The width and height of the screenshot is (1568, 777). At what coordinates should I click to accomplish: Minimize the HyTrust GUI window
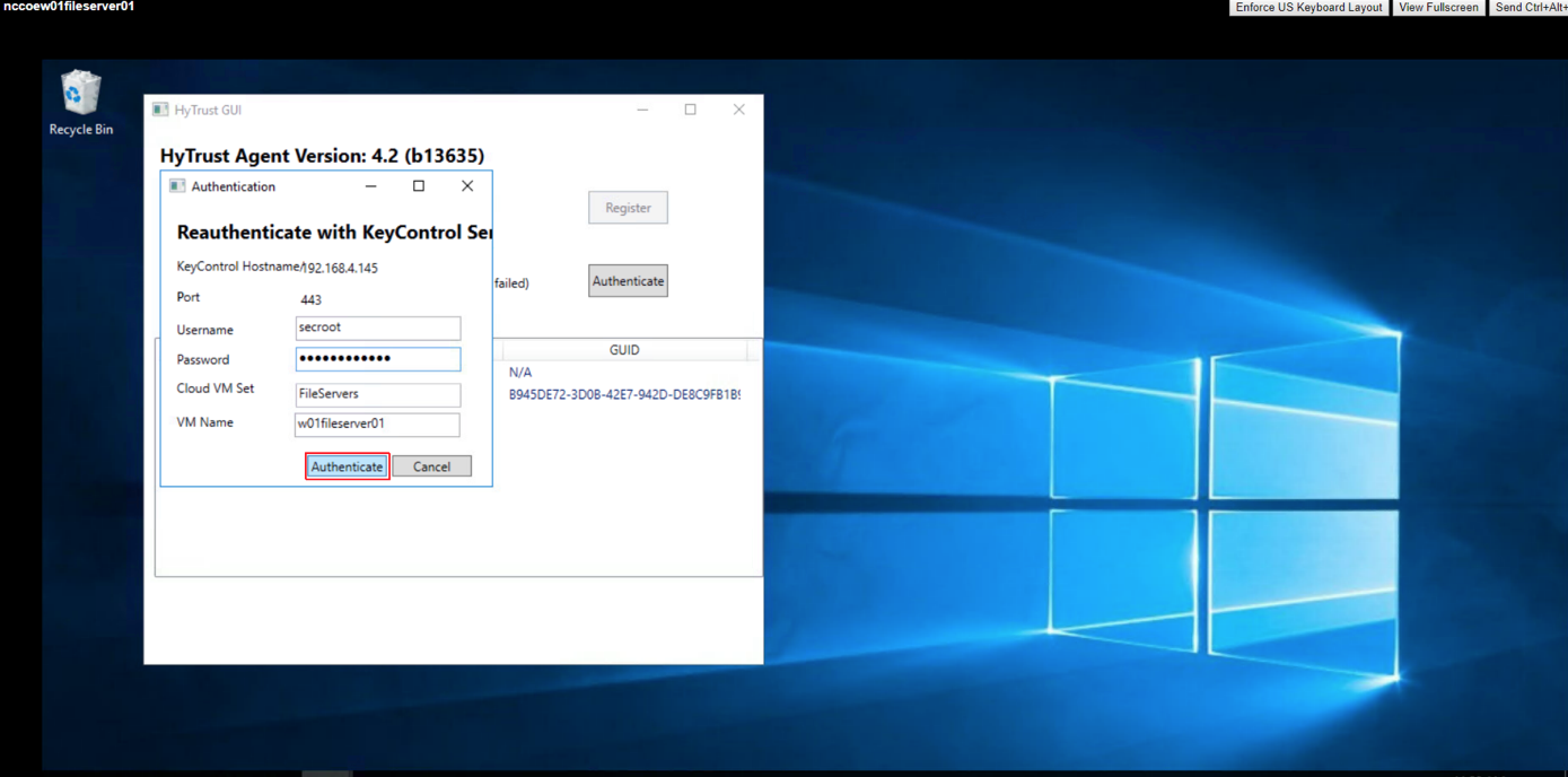pyautogui.click(x=643, y=110)
